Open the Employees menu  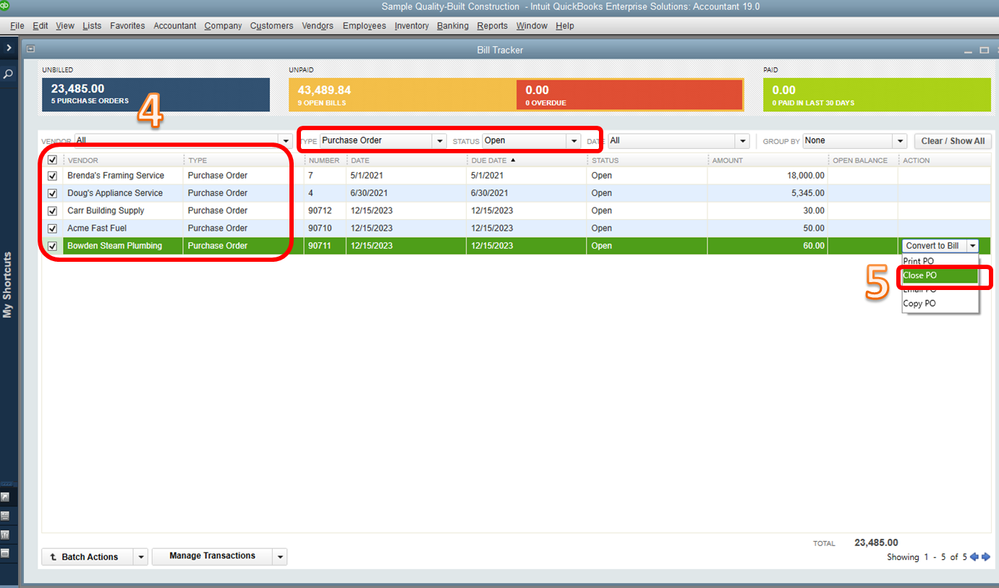[x=364, y=25]
